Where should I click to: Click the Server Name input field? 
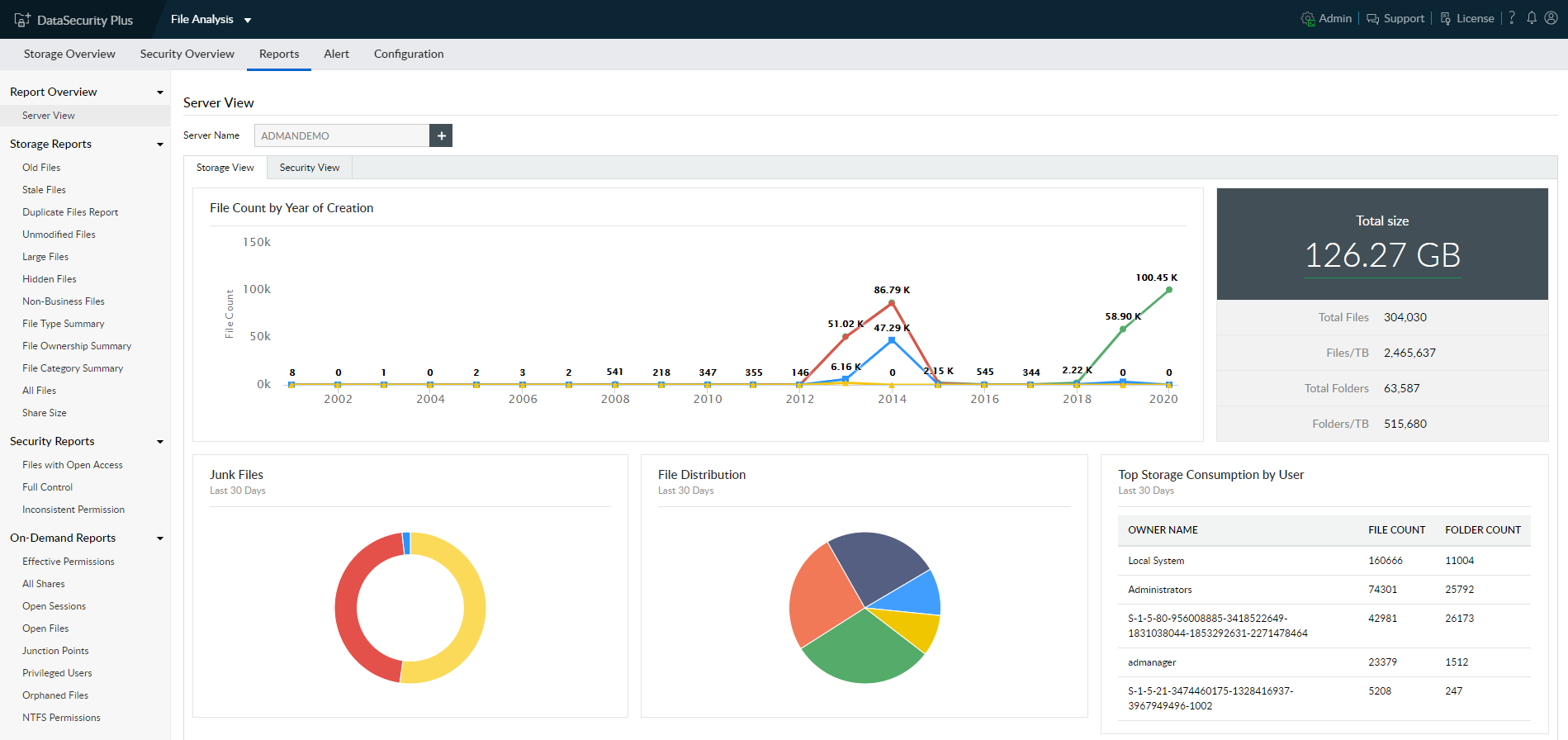(x=341, y=135)
